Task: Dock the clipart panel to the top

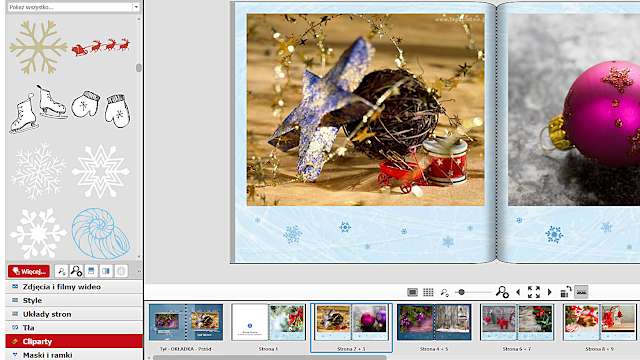Action: [x=91, y=271]
